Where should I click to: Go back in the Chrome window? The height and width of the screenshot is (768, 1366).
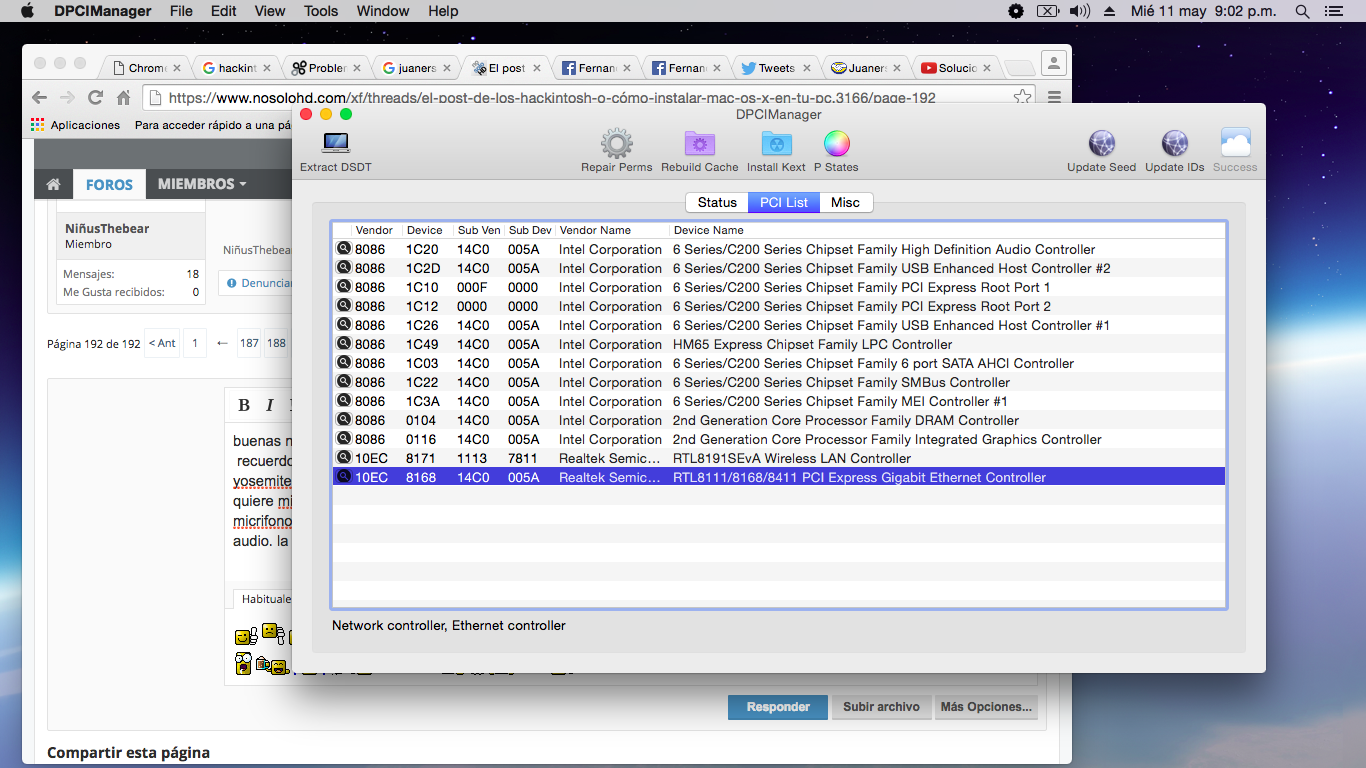(39, 98)
